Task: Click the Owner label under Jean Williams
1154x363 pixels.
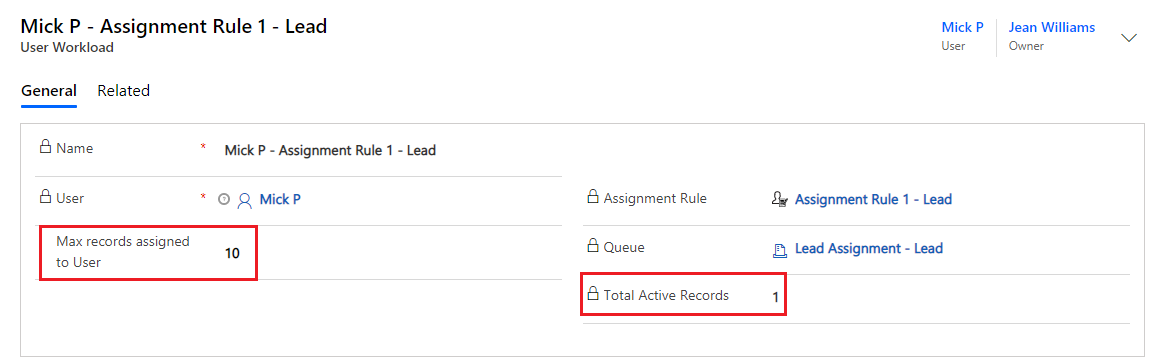Action: (x=1026, y=46)
